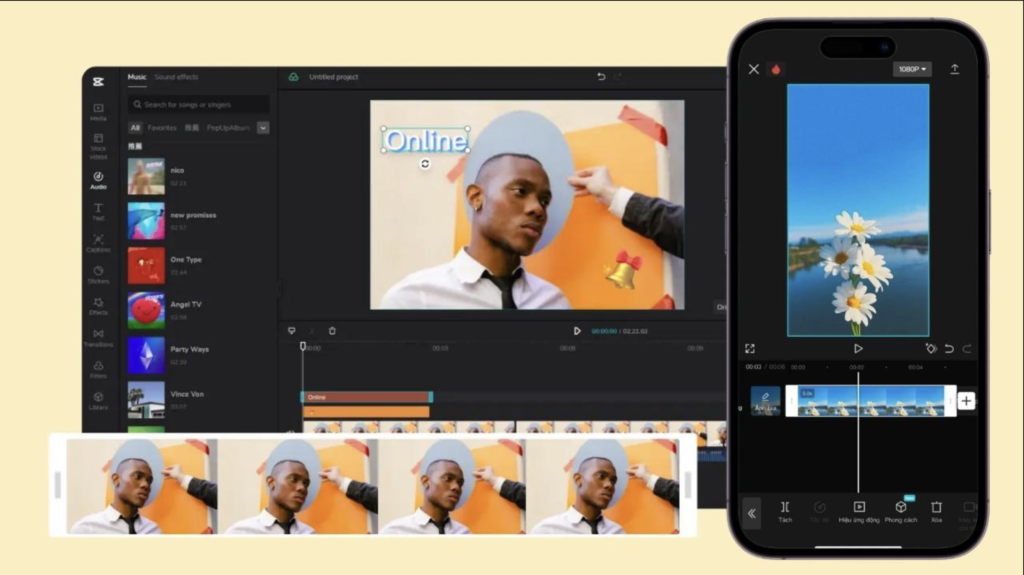This screenshot has height=575, width=1024.
Task: Tap the Tách split tool on phone
Action: 785,512
